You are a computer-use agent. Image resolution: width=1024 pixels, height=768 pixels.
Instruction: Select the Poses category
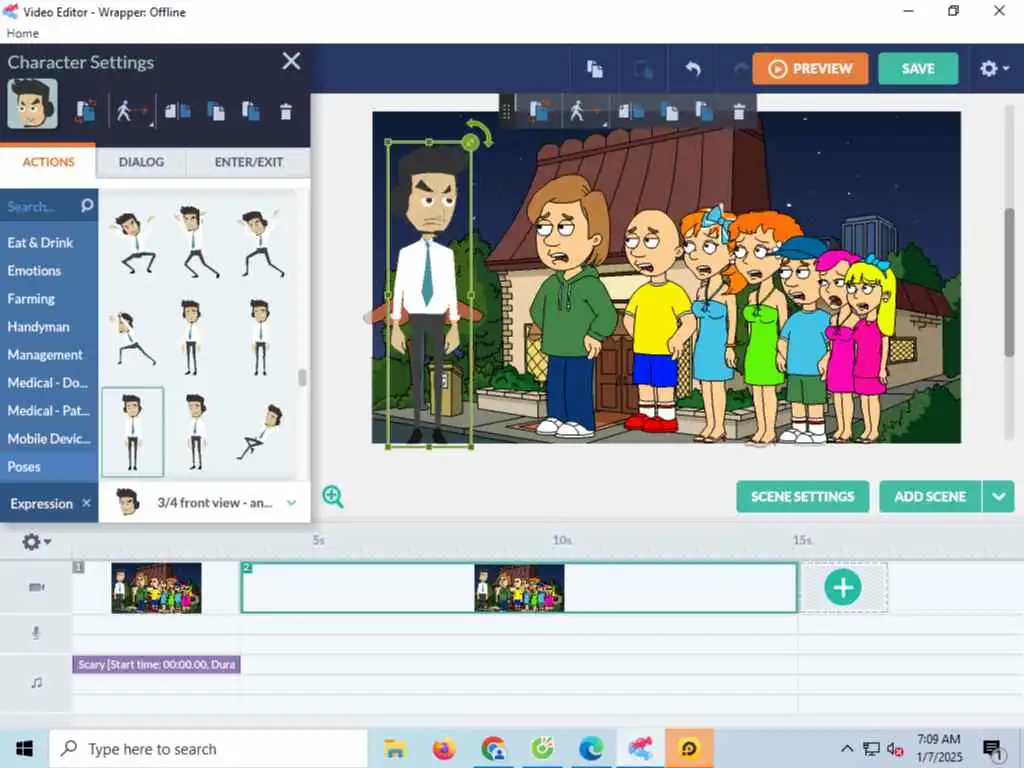(24, 467)
